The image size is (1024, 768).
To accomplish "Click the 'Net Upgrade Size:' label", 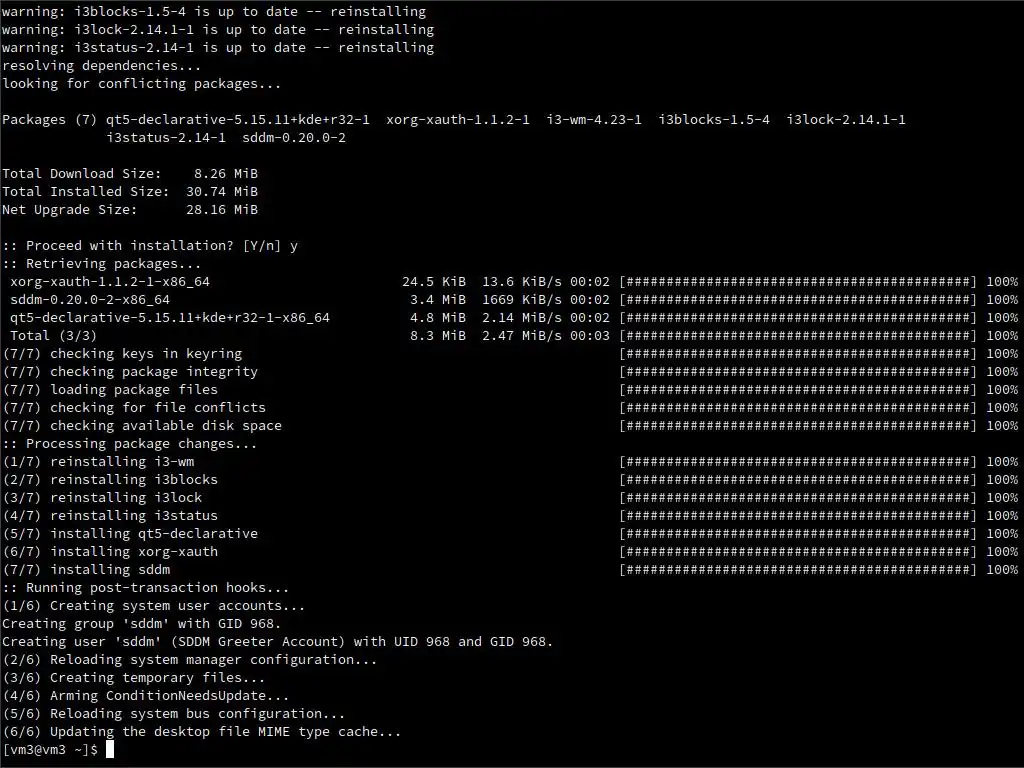I will (70, 210).
